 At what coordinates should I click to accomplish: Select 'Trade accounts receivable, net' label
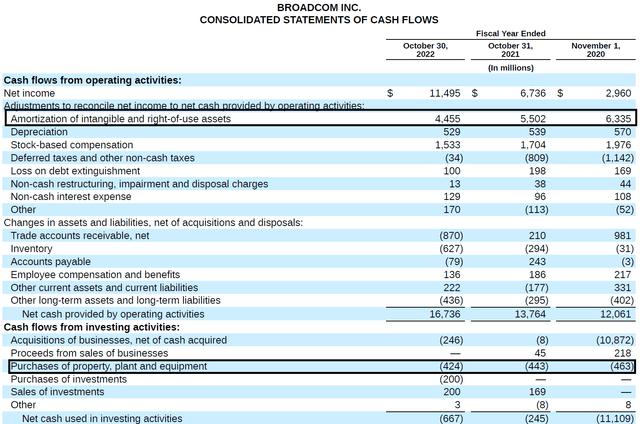pyautogui.click(x=80, y=235)
